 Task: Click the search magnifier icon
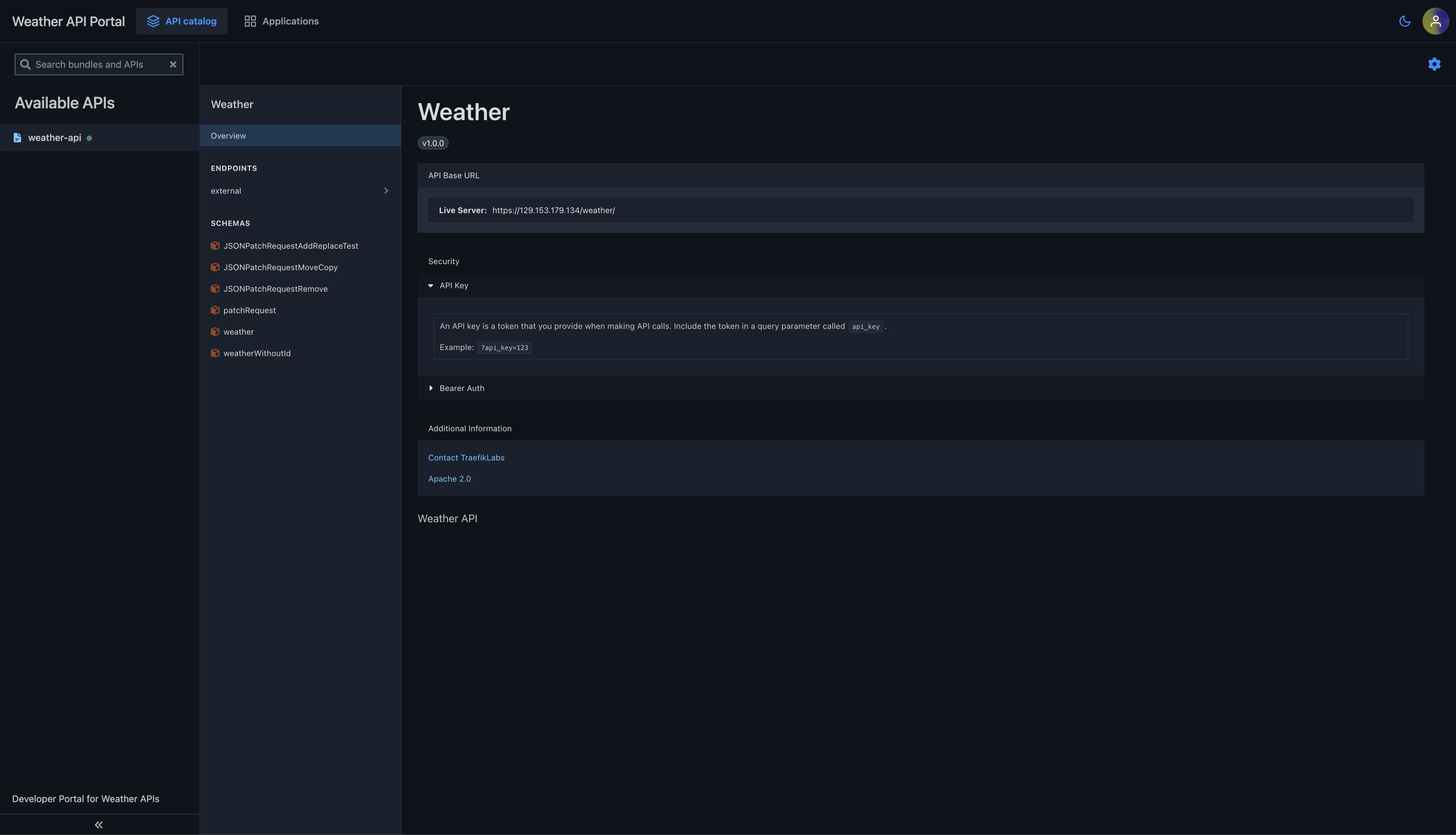click(25, 64)
